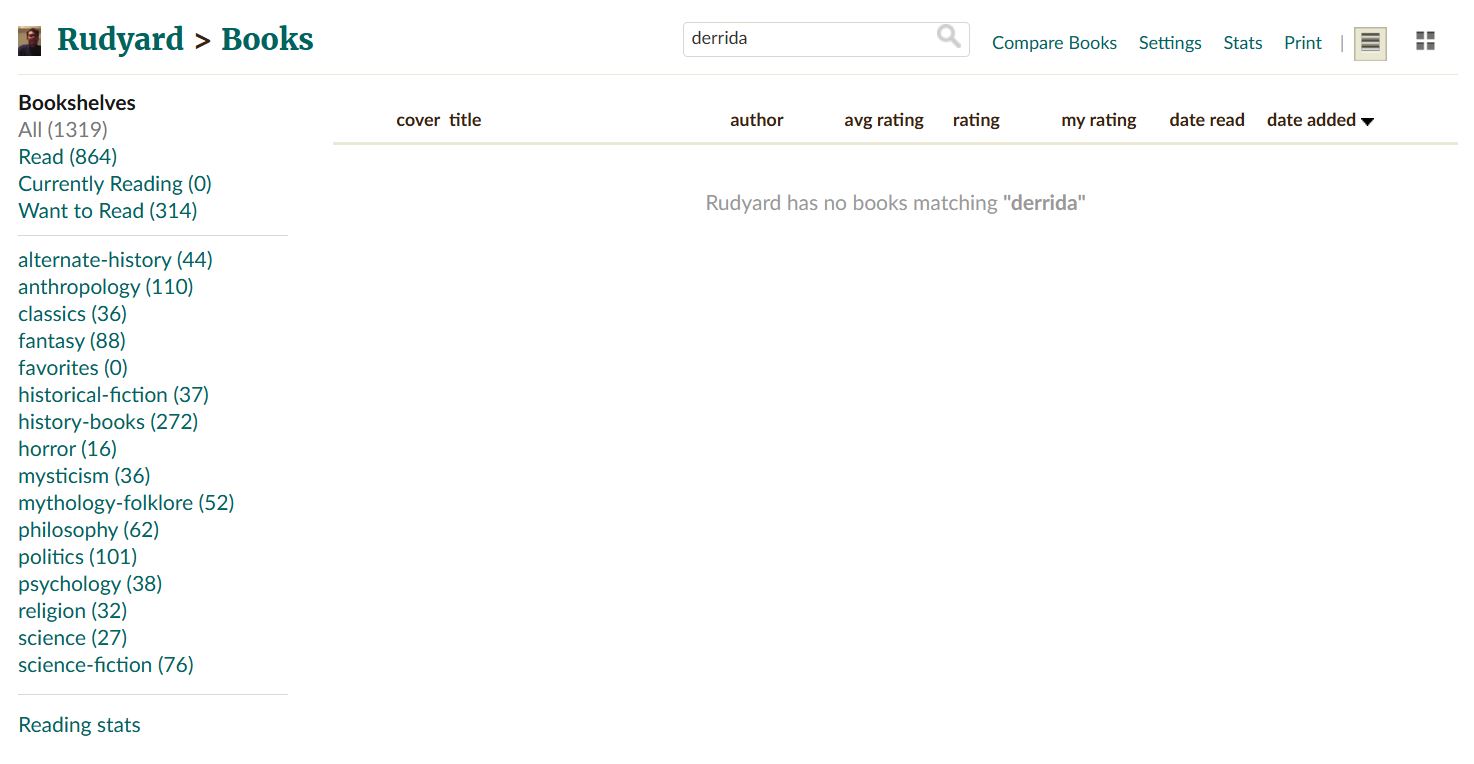Click Rudyard's profile avatar
Viewport: 1474px width, 764px height.
click(x=30, y=41)
